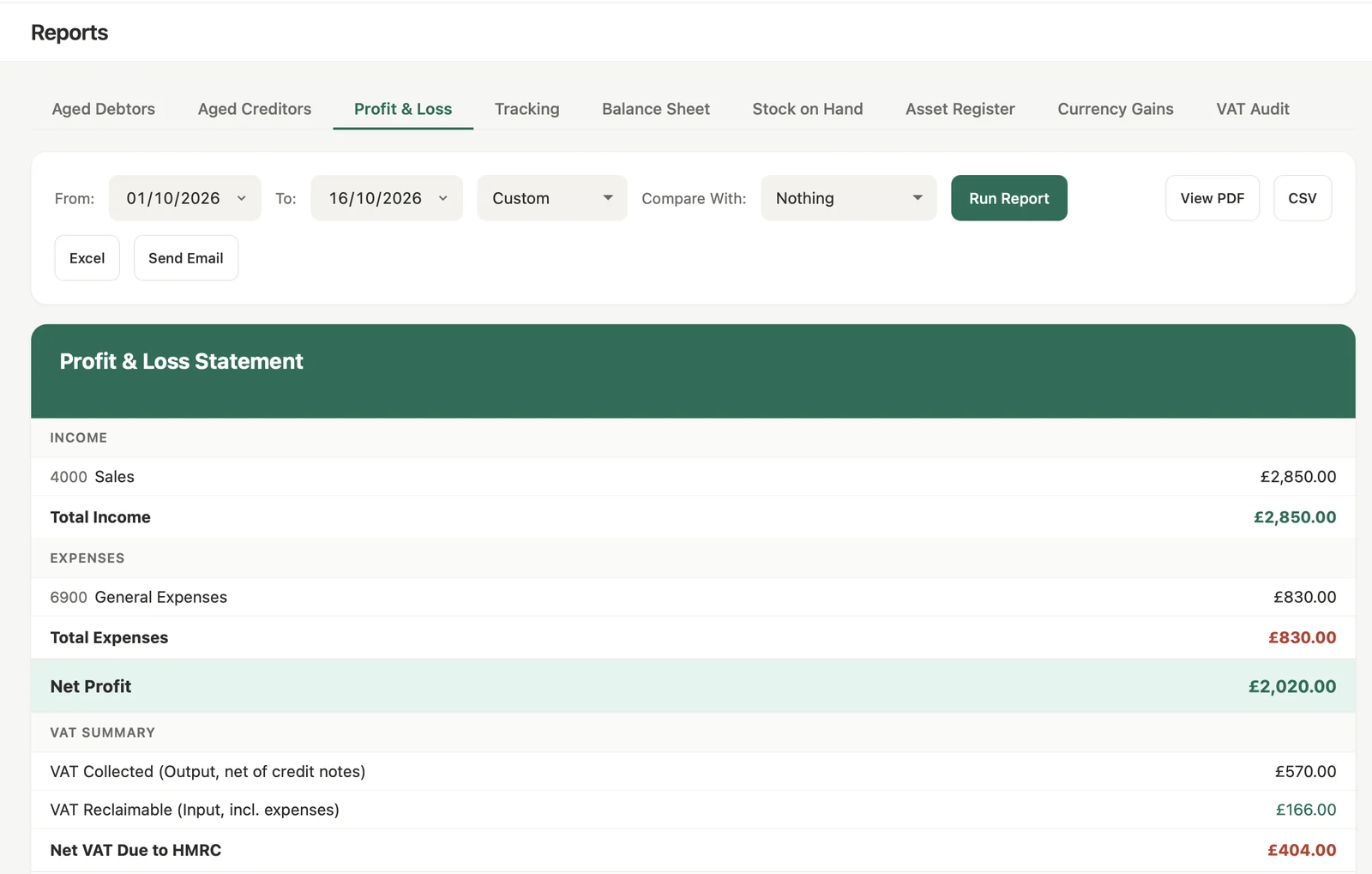Expand the Custom period dropdown
Image resolution: width=1372 pixels, height=874 pixels.
point(552,198)
